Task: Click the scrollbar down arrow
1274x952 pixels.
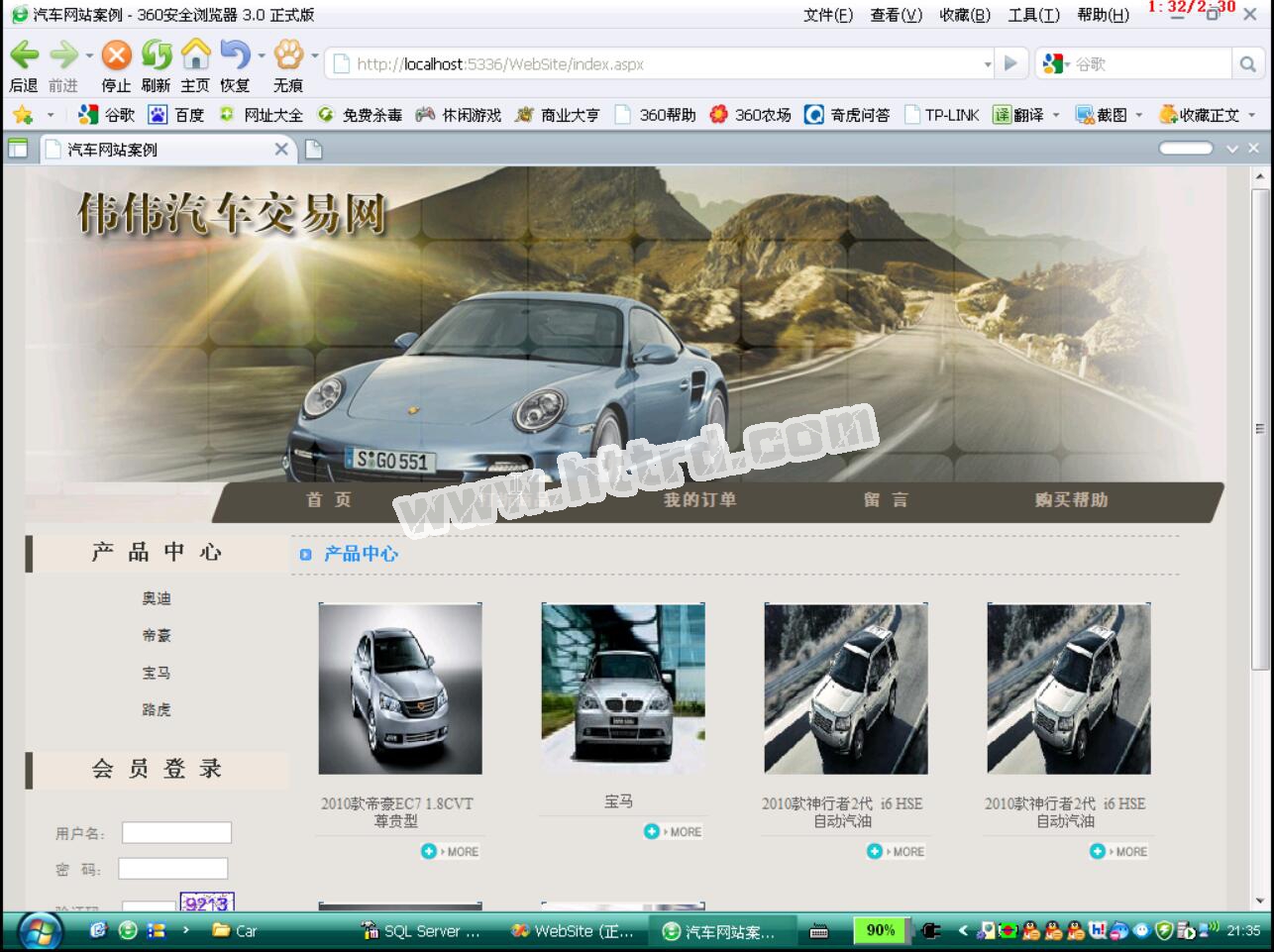Action: coord(1260,900)
